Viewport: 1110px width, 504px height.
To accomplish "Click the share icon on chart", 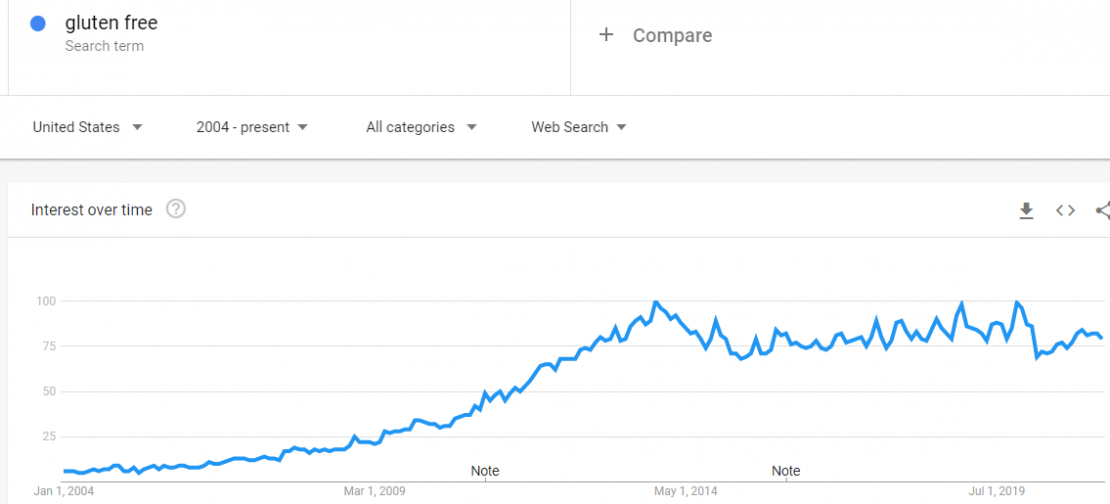I will (x=1103, y=210).
